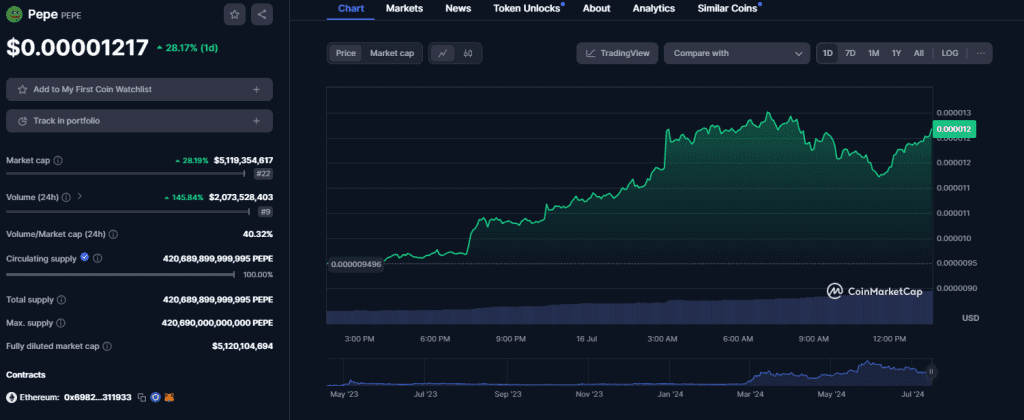Switch to candlestick chart view icon

tap(467, 53)
